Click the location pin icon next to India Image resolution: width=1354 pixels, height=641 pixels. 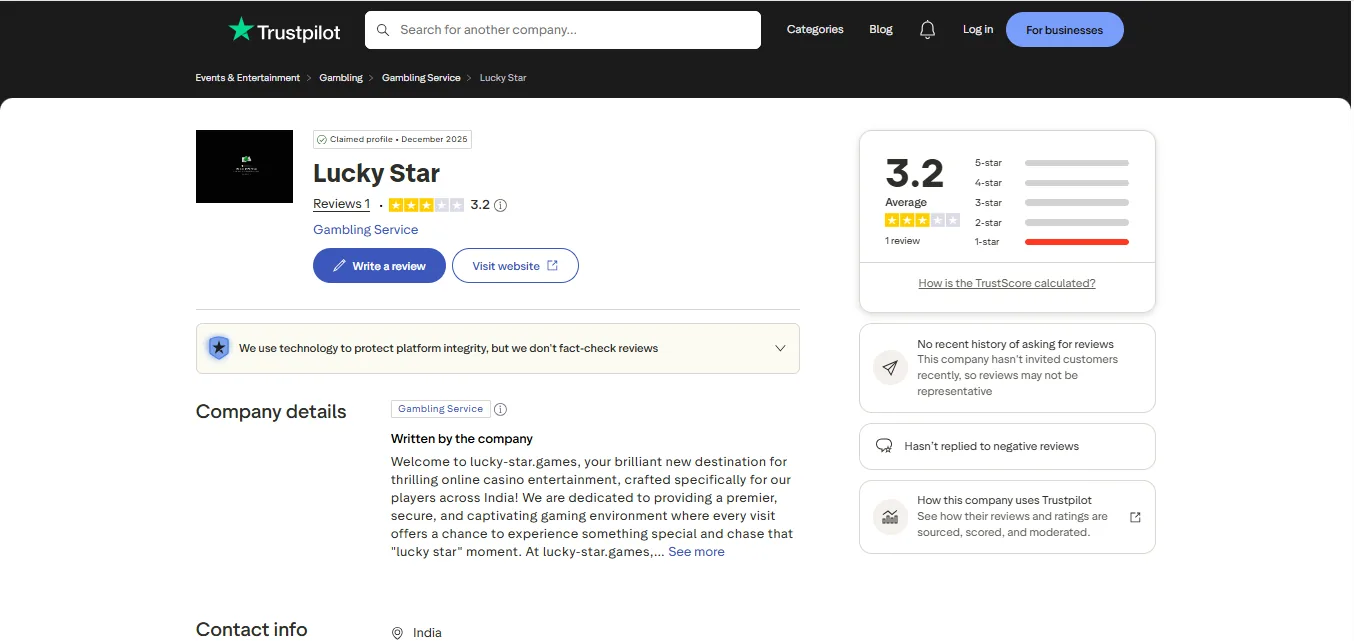tap(397, 633)
